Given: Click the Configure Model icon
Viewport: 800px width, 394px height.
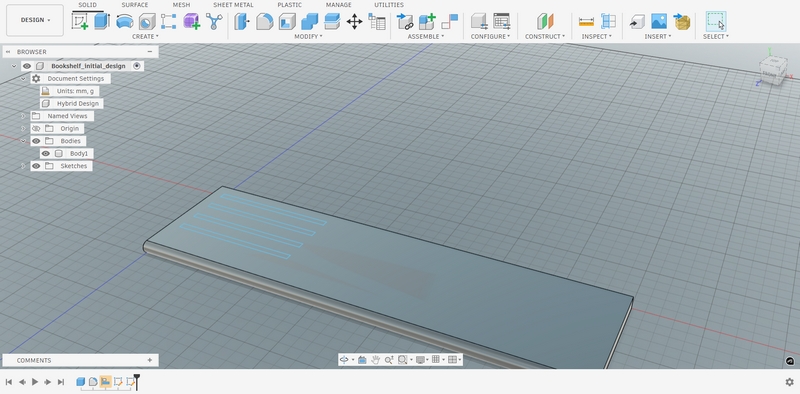Looking at the screenshot, I should 479,21.
